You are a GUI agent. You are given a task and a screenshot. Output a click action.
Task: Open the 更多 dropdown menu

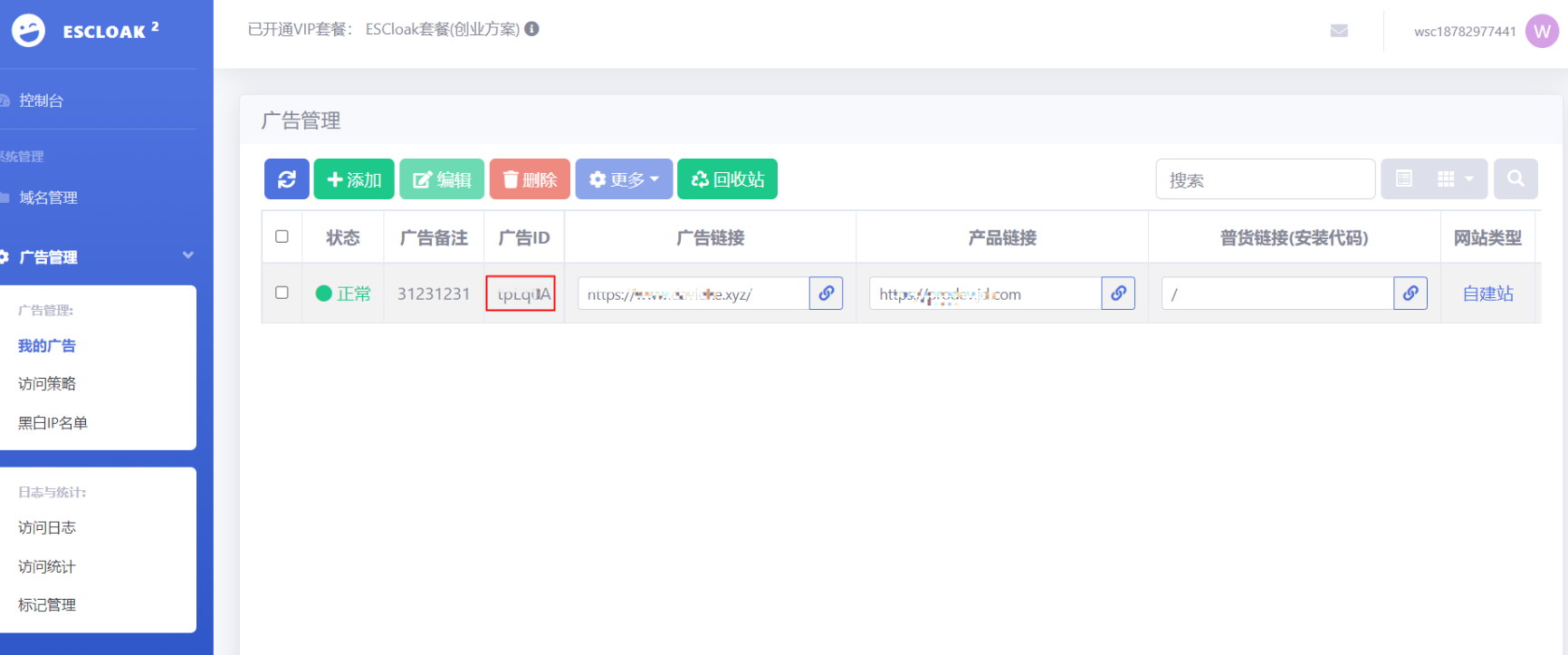[x=624, y=179]
